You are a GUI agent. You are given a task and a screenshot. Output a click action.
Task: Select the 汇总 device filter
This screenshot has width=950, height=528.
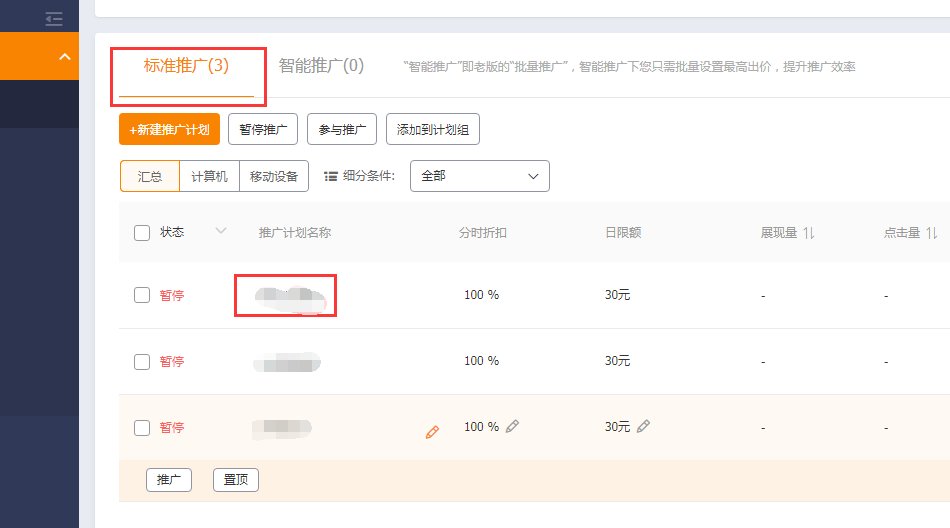(150, 176)
